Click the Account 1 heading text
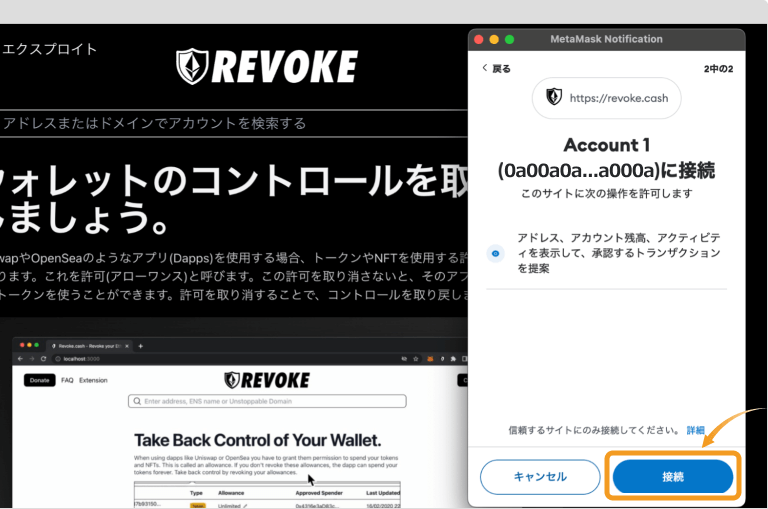 click(x=607, y=145)
